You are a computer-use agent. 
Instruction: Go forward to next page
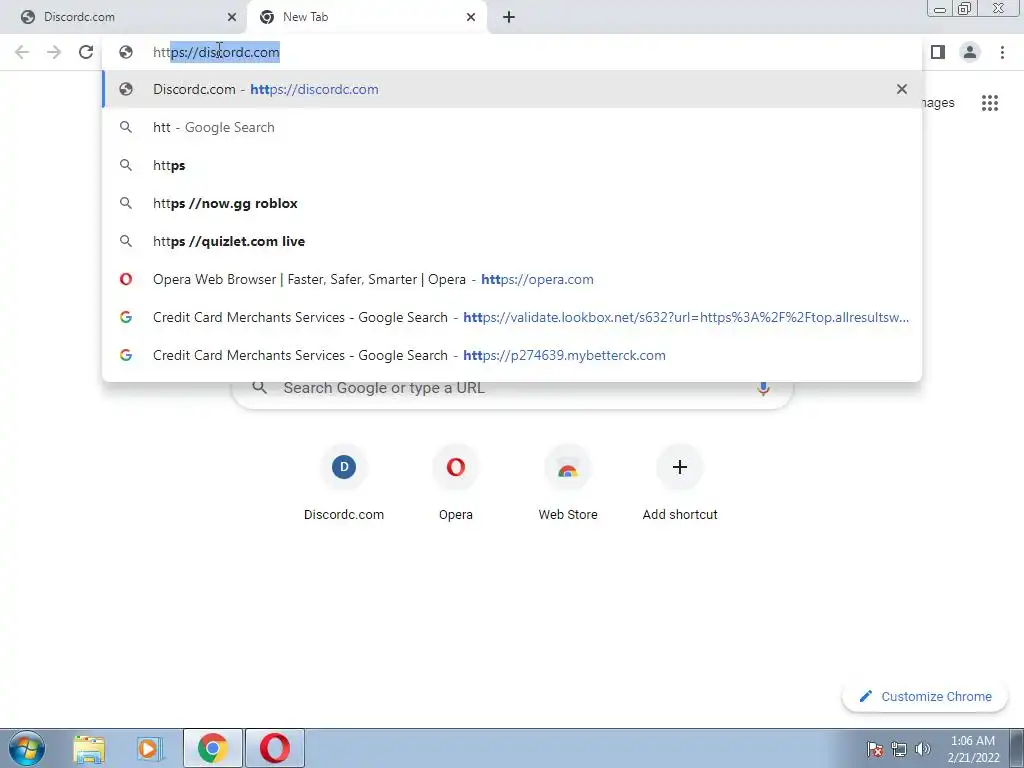point(54,52)
